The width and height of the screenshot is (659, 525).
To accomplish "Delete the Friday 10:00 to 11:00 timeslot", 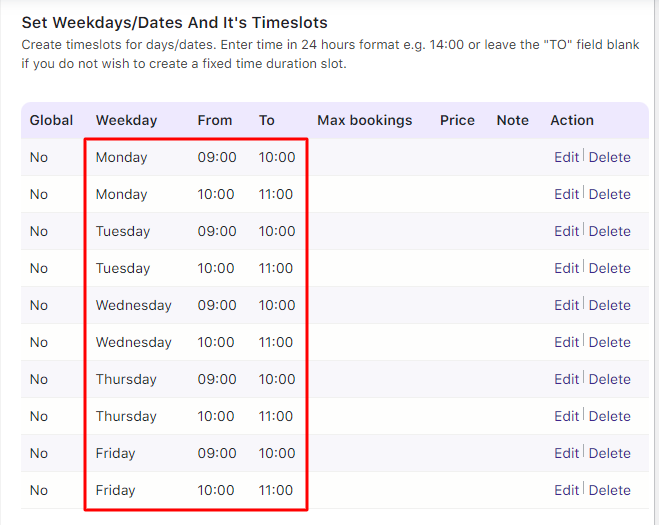I will pyautogui.click(x=609, y=490).
